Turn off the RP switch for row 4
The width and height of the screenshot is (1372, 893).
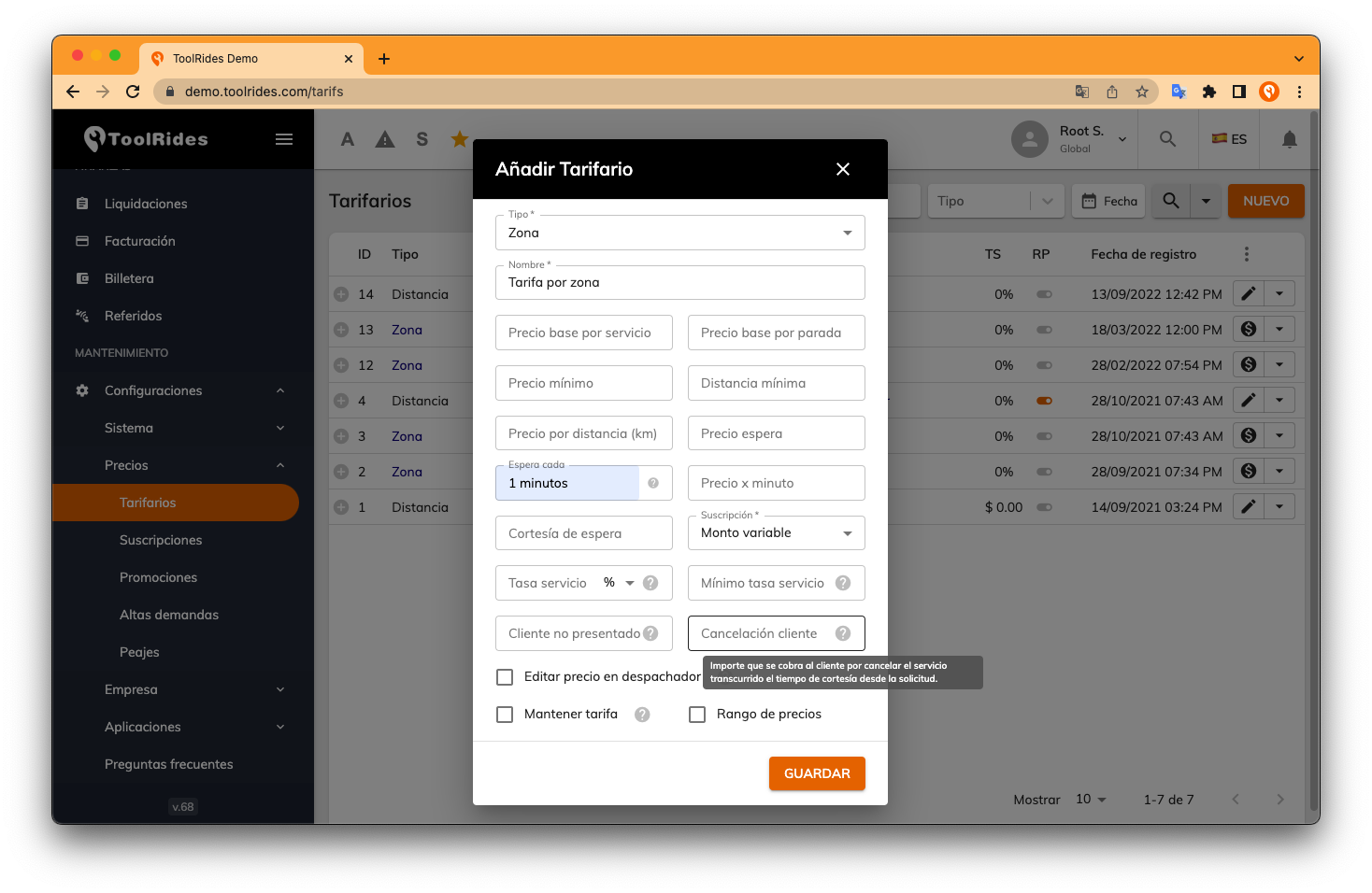pos(1044,401)
